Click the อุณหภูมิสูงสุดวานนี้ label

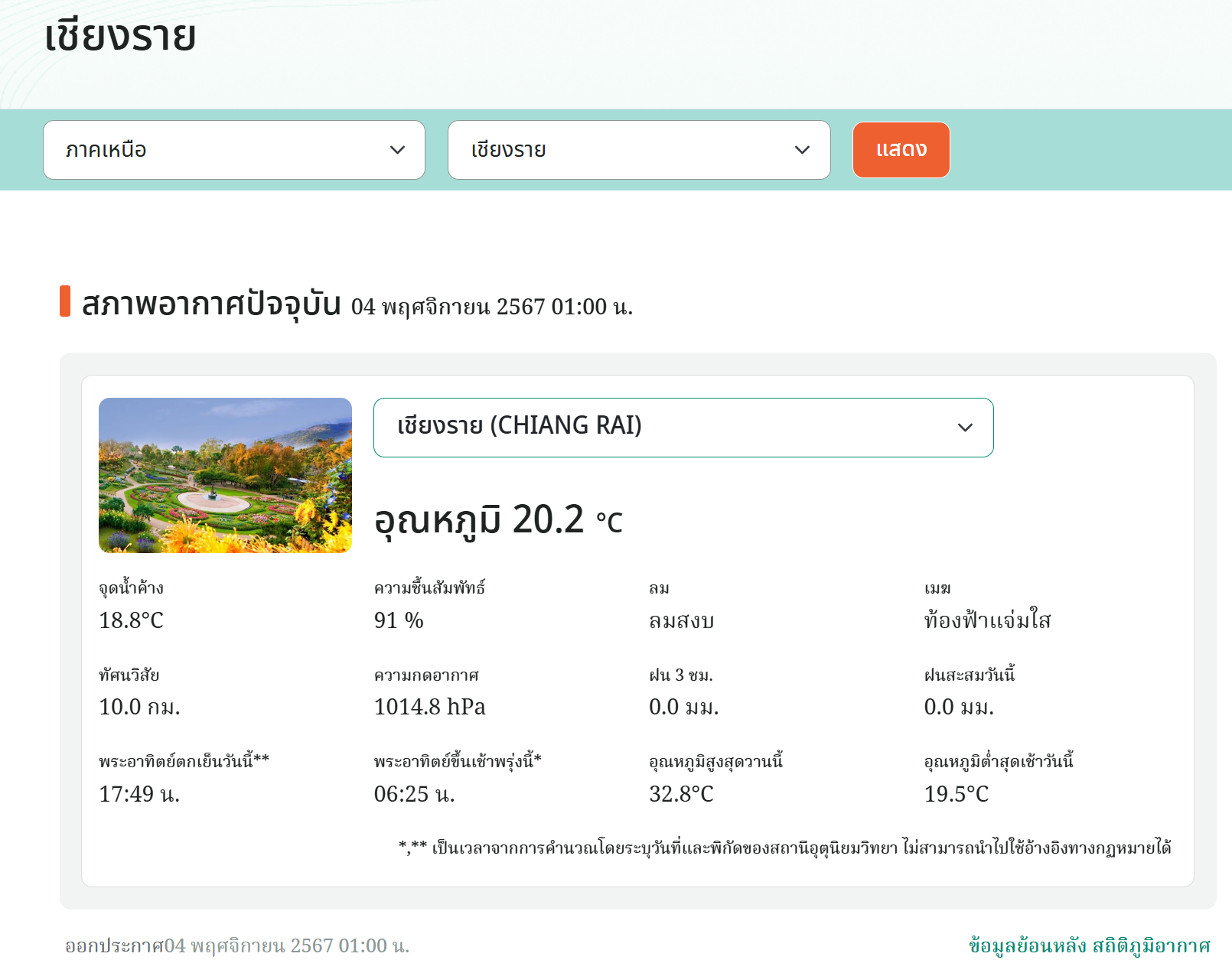[715, 761]
